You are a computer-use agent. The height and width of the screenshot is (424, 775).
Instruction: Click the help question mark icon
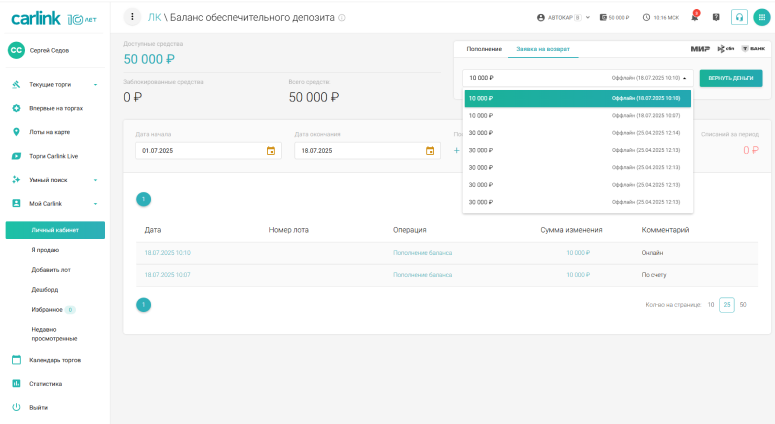pos(716,17)
